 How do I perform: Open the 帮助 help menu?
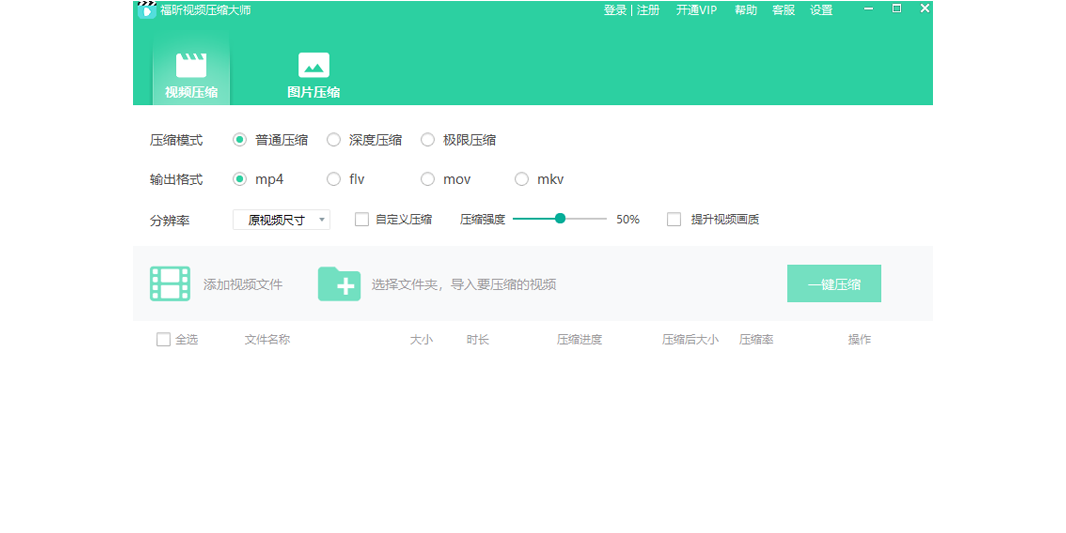pos(746,11)
